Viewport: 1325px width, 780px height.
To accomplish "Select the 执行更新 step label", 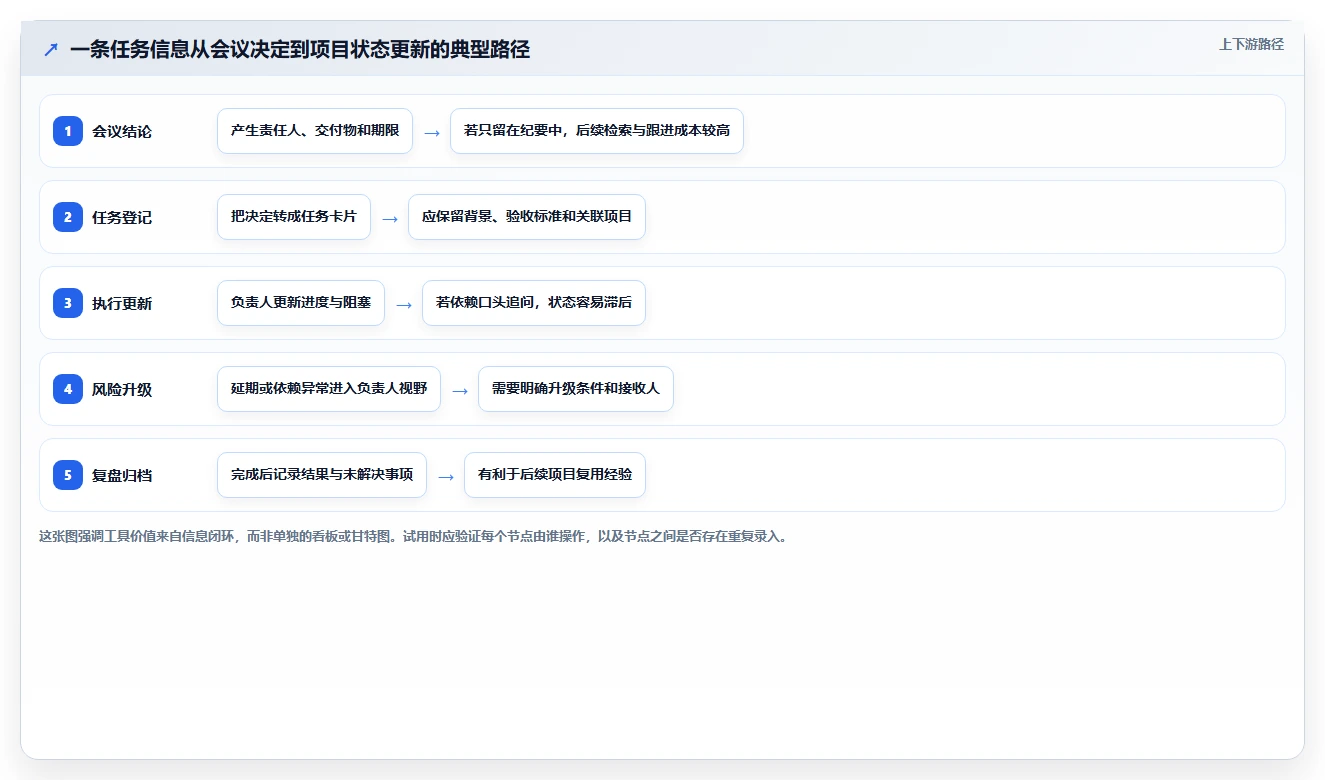I will pos(122,303).
